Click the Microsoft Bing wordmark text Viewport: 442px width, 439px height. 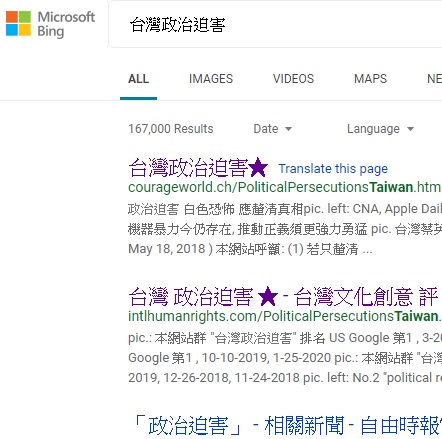66,24
